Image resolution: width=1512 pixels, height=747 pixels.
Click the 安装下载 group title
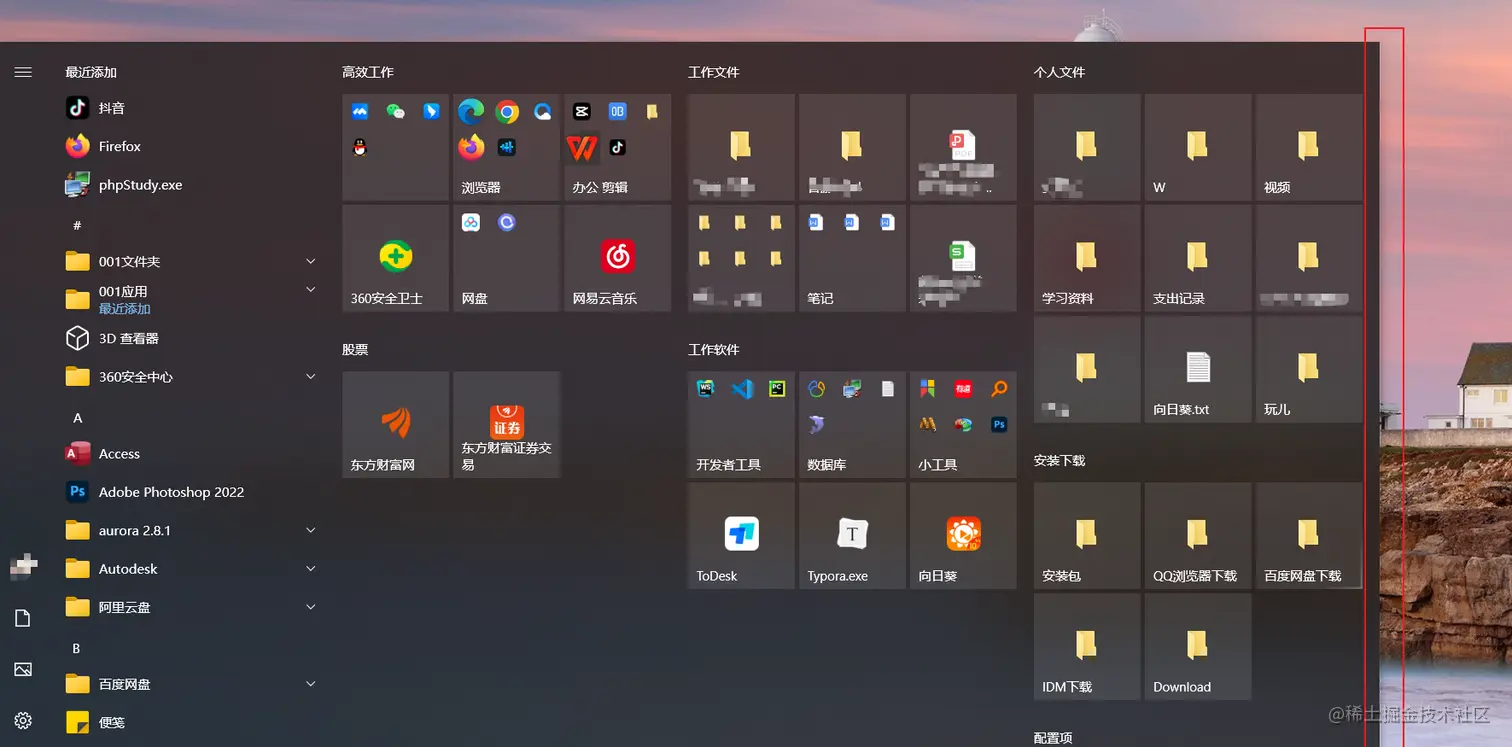[x=1060, y=461]
